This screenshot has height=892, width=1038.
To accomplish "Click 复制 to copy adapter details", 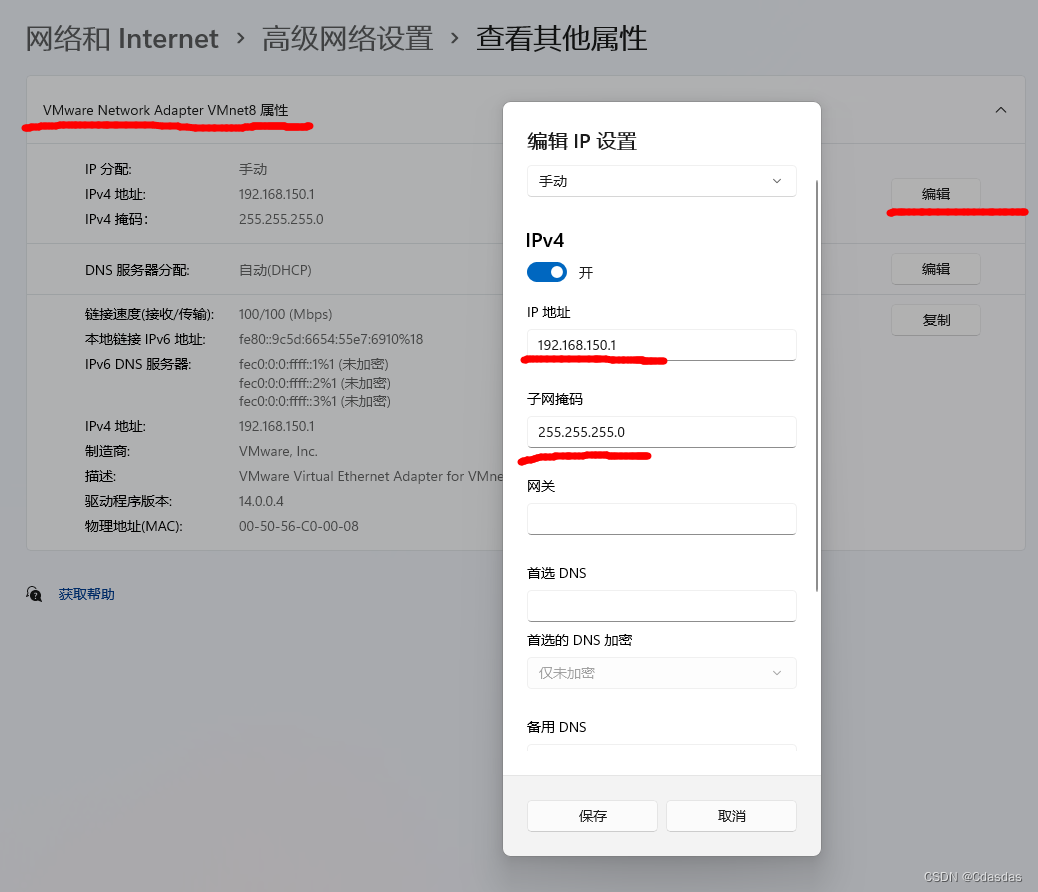I will [x=935, y=319].
